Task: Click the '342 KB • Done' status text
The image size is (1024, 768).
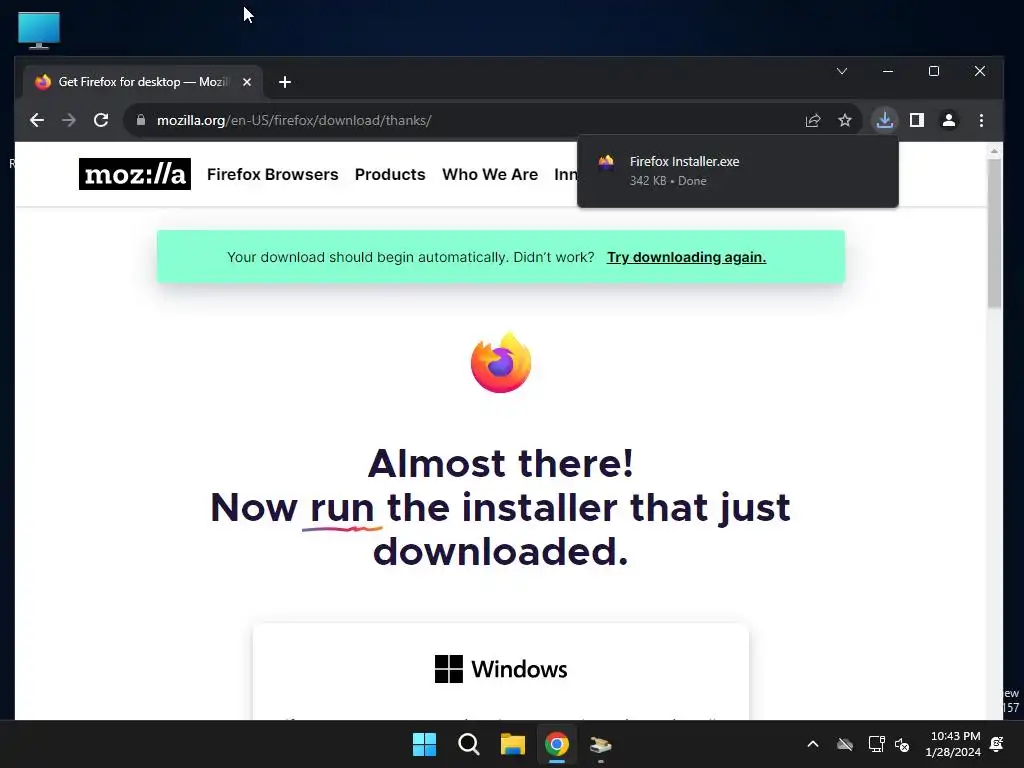Action: 668,181
